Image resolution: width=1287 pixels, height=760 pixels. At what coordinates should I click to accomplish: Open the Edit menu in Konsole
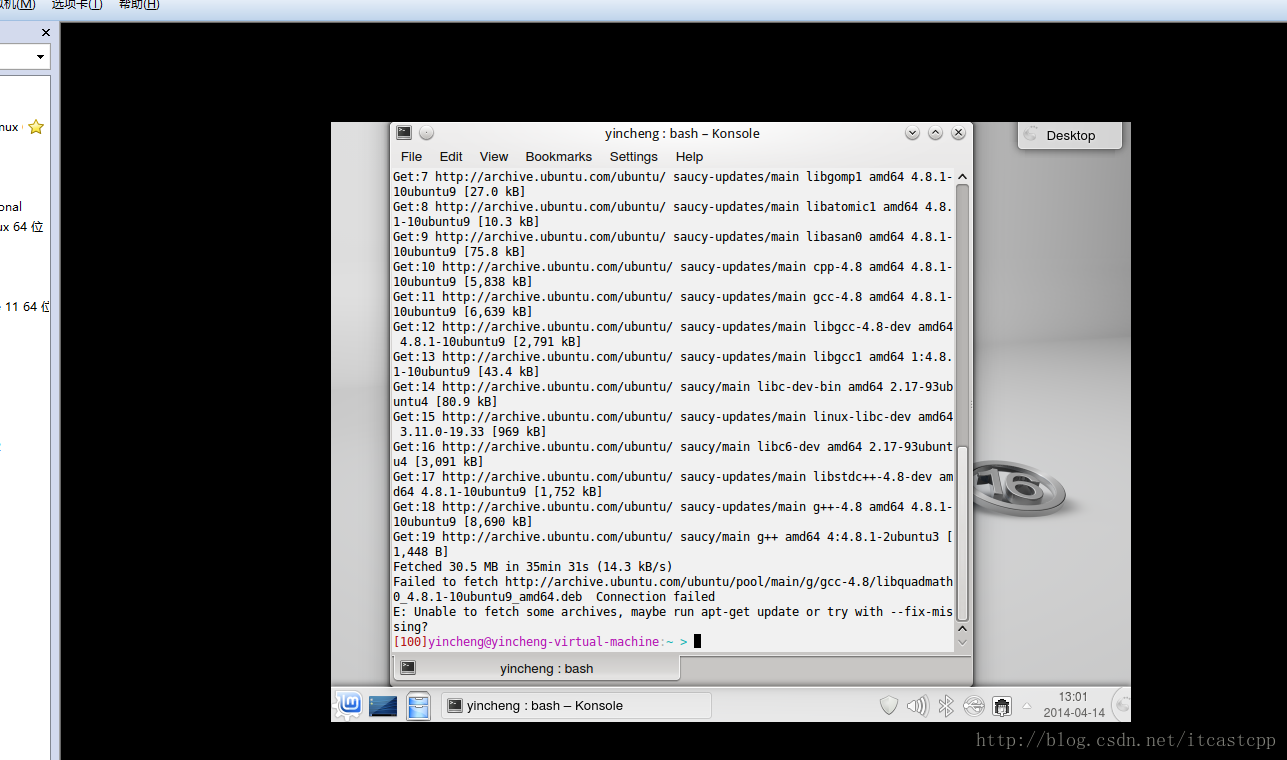pos(451,157)
